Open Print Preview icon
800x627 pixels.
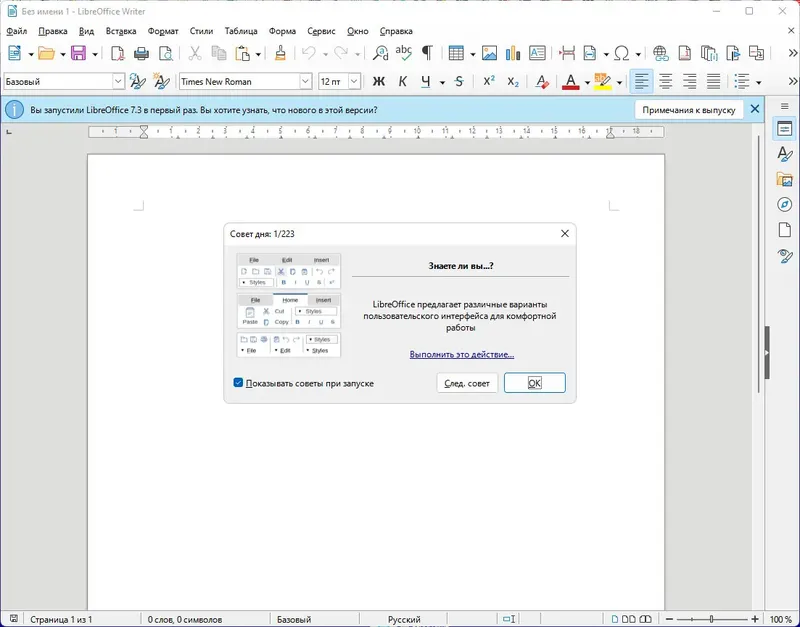tap(165, 53)
